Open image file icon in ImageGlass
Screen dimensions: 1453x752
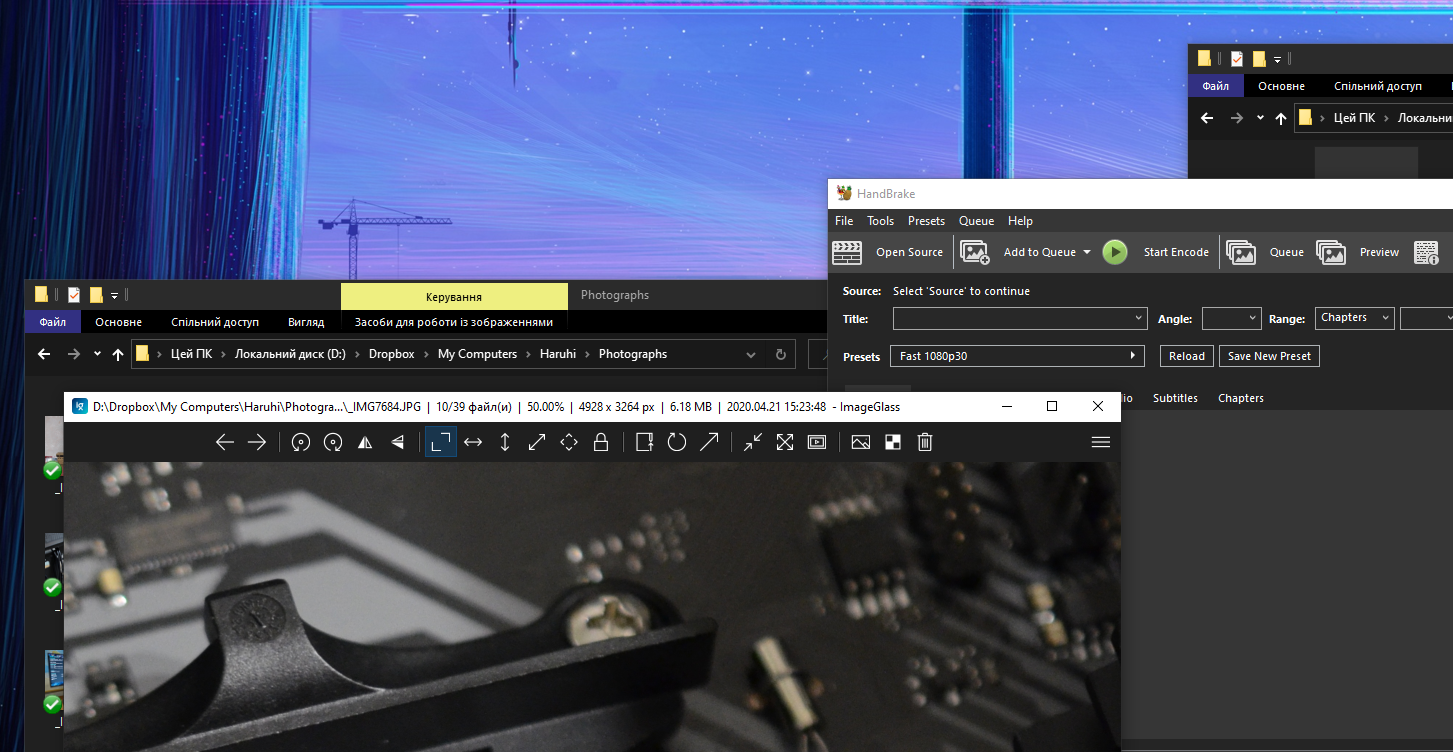(x=645, y=442)
